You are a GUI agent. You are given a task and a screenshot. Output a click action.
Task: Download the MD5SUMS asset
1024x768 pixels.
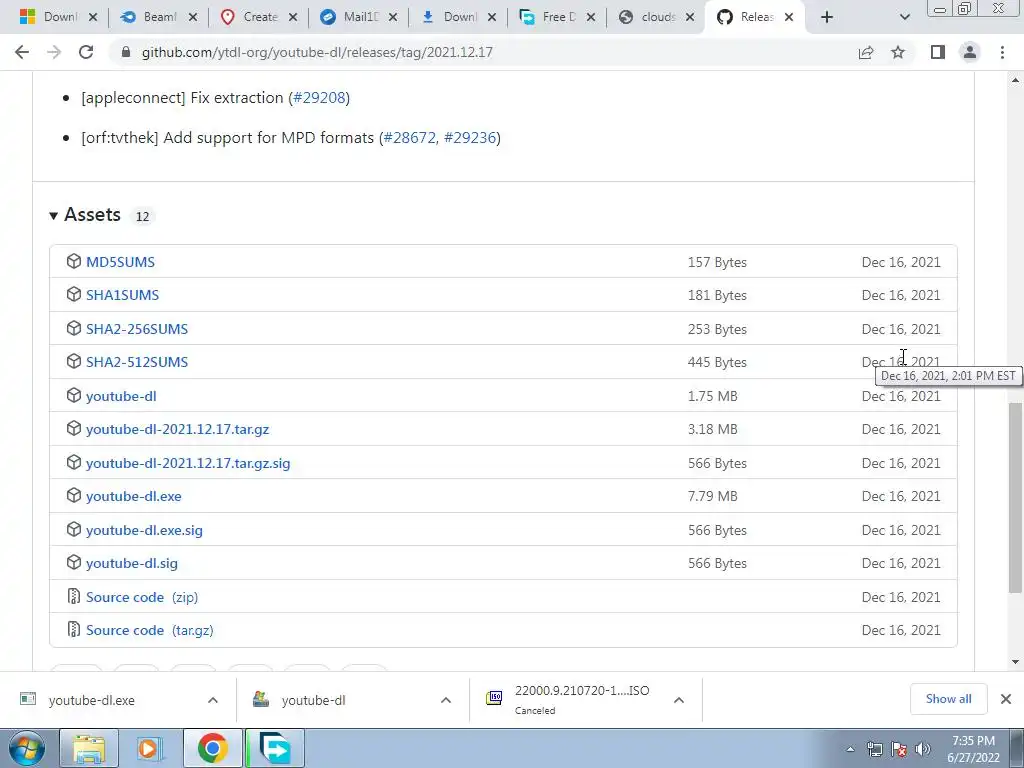(121, 262)
